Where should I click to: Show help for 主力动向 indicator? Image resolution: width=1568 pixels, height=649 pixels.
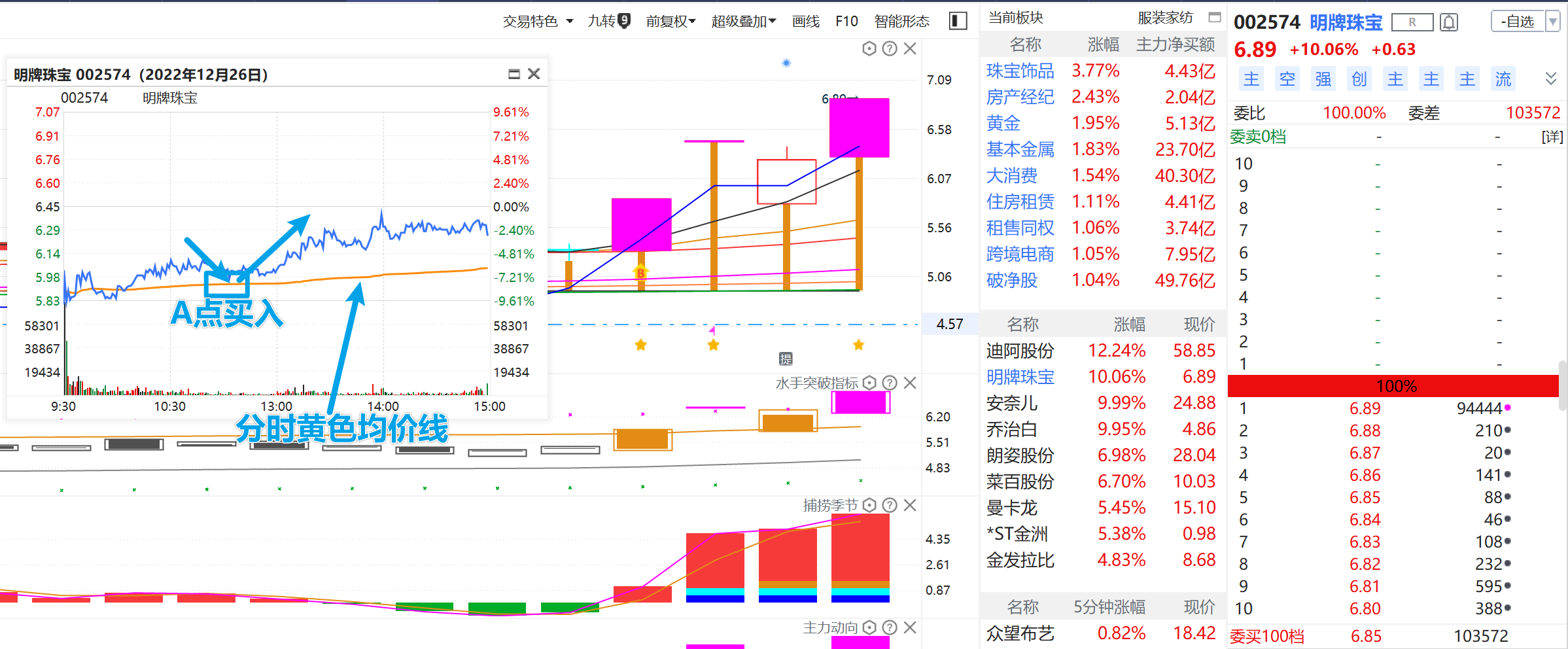point(890,627)
